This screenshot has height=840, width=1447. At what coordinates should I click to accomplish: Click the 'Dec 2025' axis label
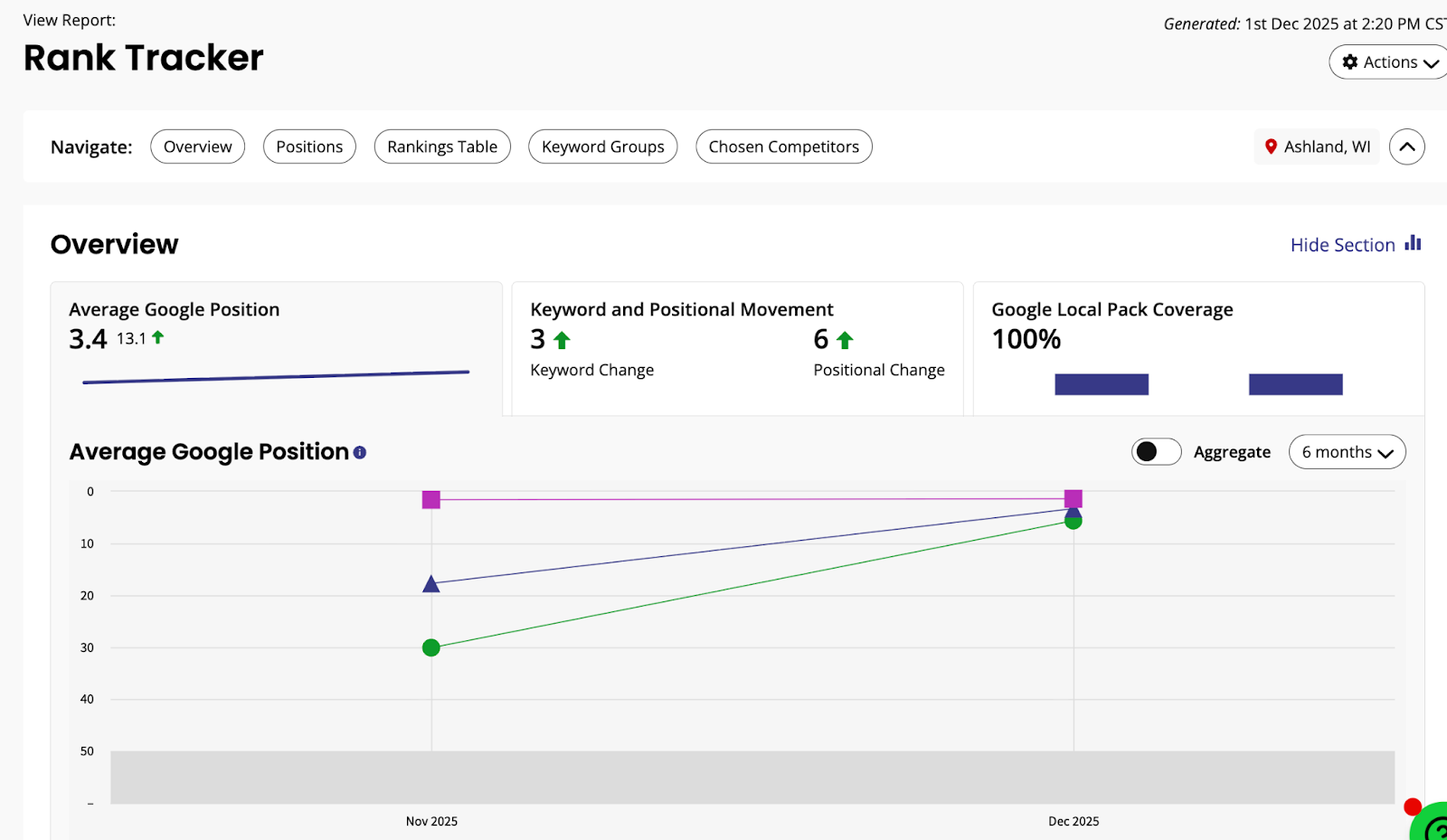[1073, 821]
